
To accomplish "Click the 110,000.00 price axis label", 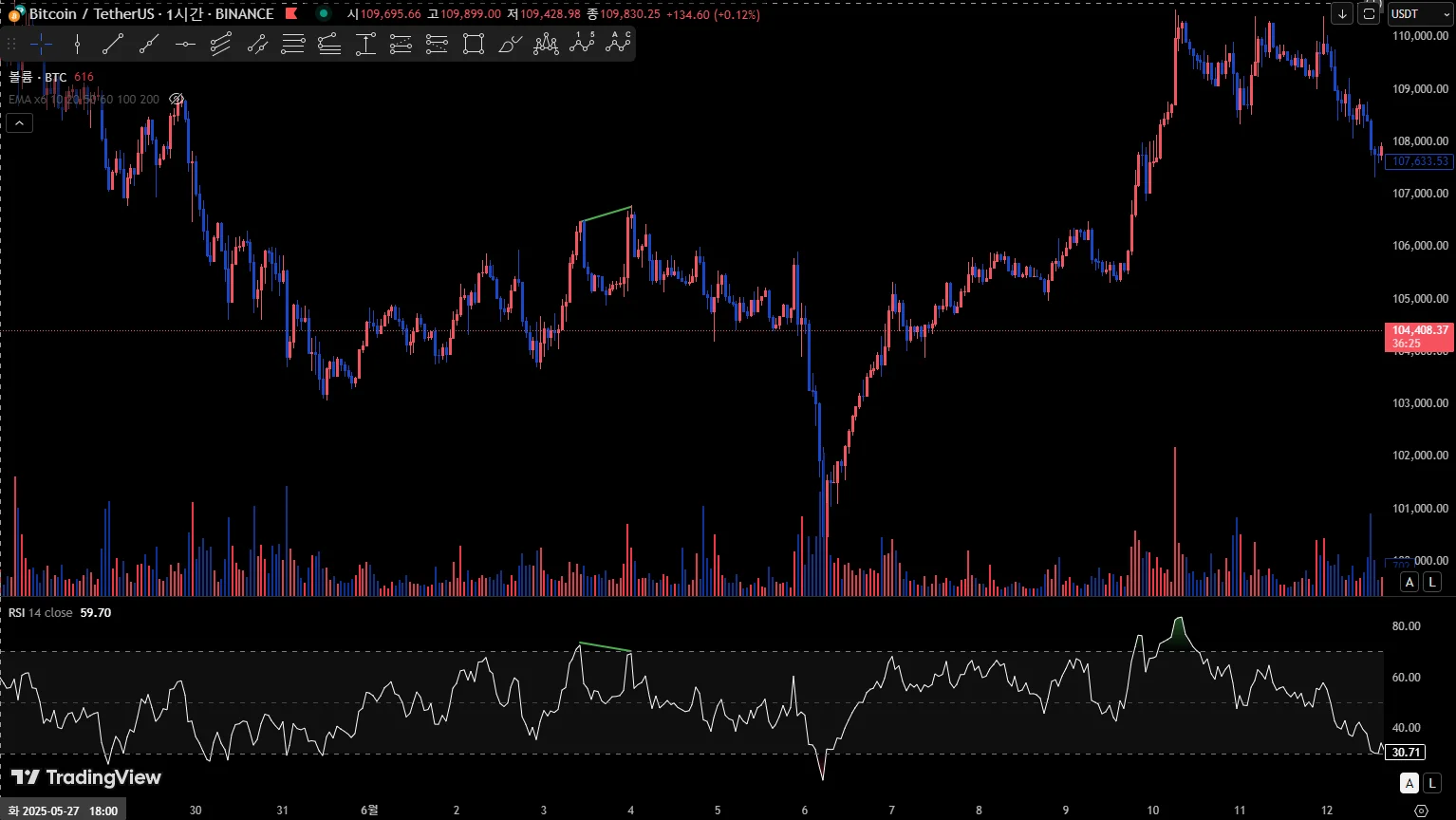I will [x=1421, y=36].
